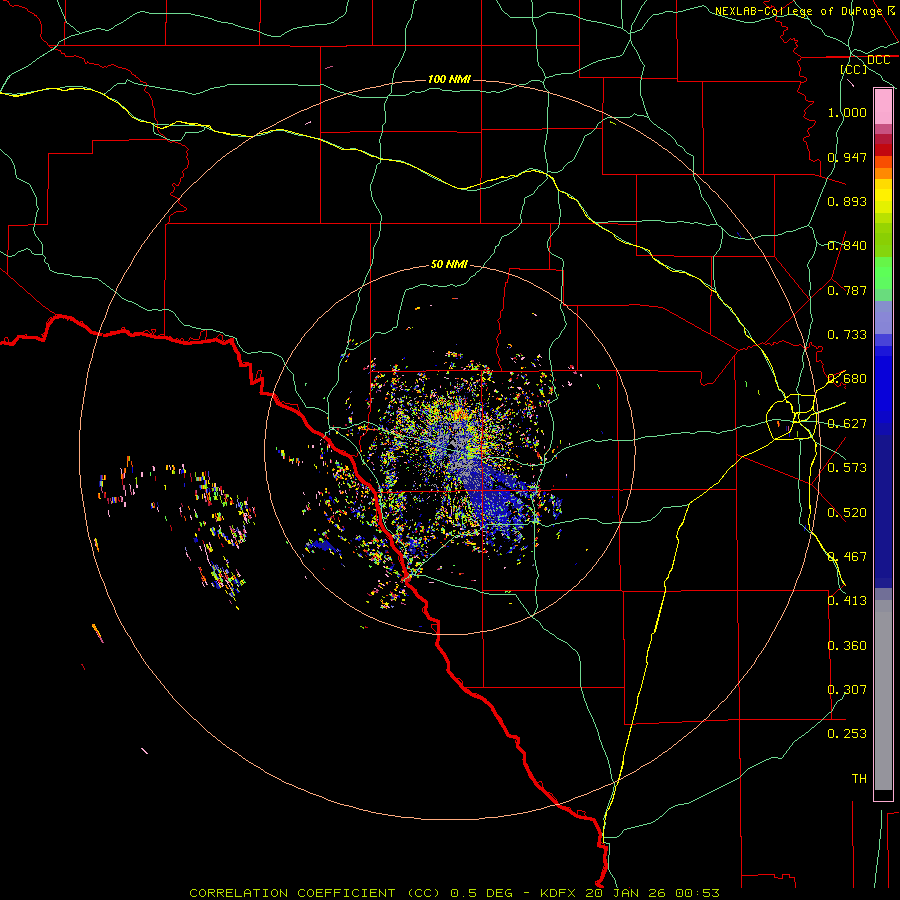Pick the periwinkle segment of the color bar
The width and height of the screenshot is (900, 900).
click(883, 318)
